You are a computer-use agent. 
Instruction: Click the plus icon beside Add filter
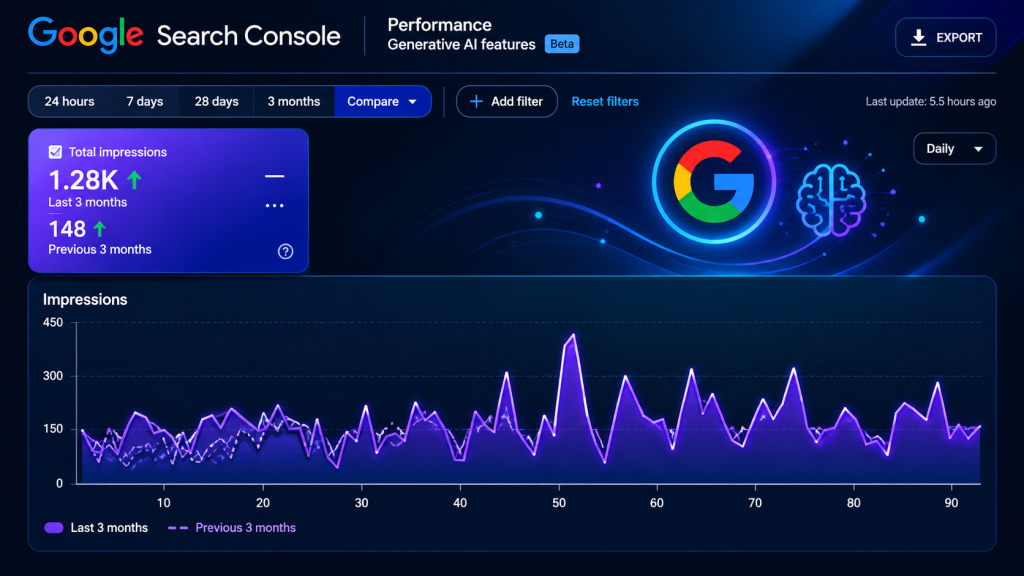coord(476,101)
